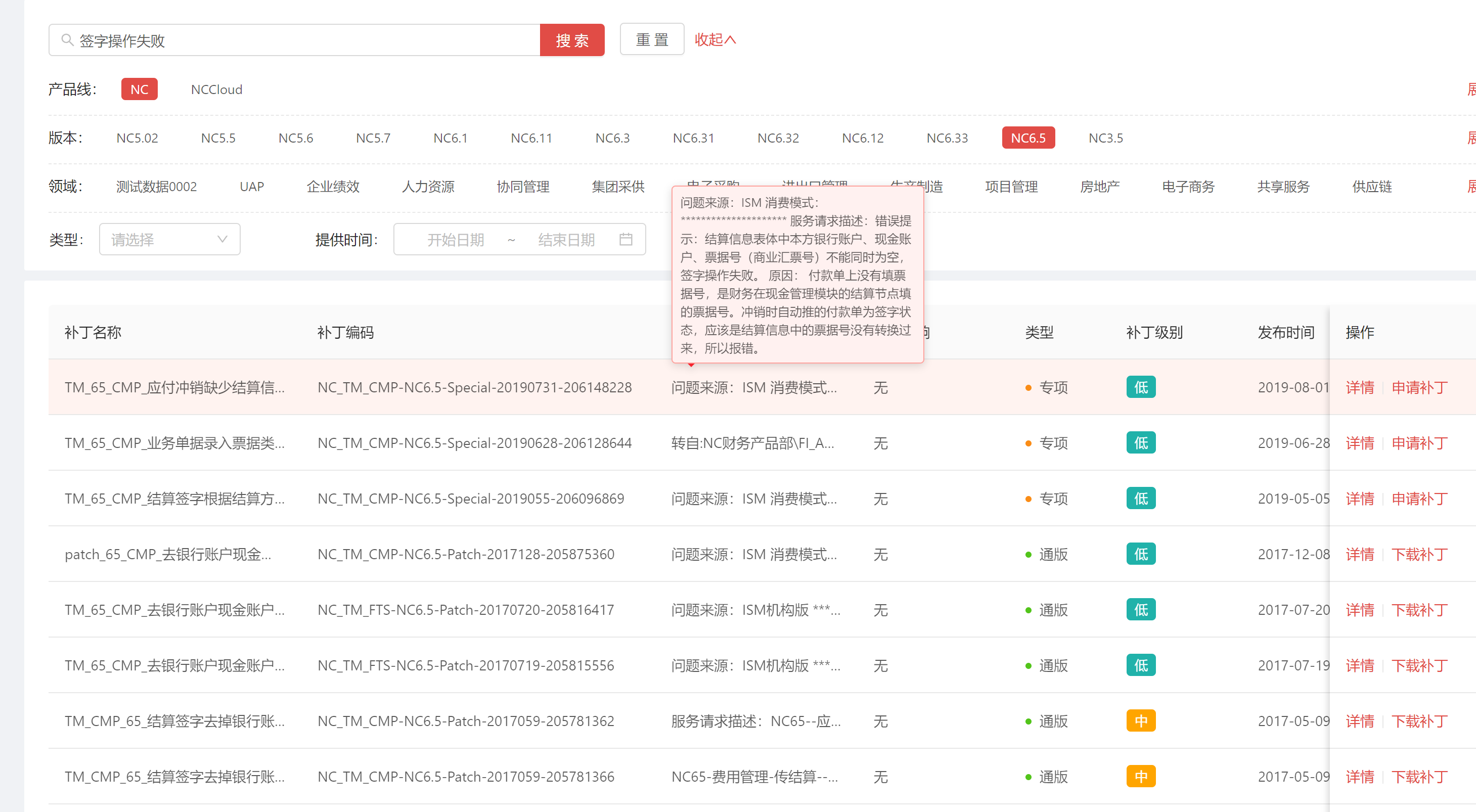Click the 结束日期 end date field
This screenshot has height=812, width=1476.
(566, 240)
